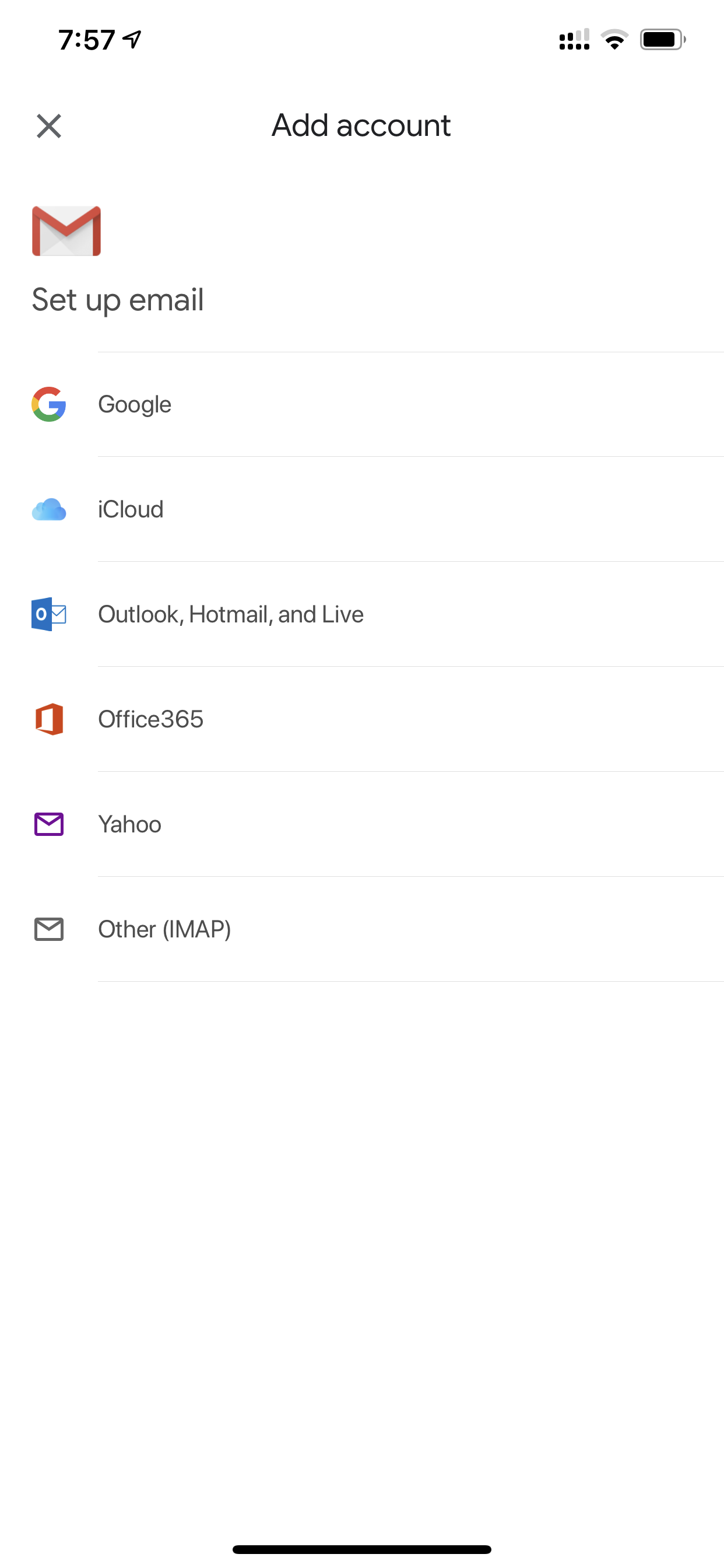Choose Other (IMAP) option

pos(362,929)
